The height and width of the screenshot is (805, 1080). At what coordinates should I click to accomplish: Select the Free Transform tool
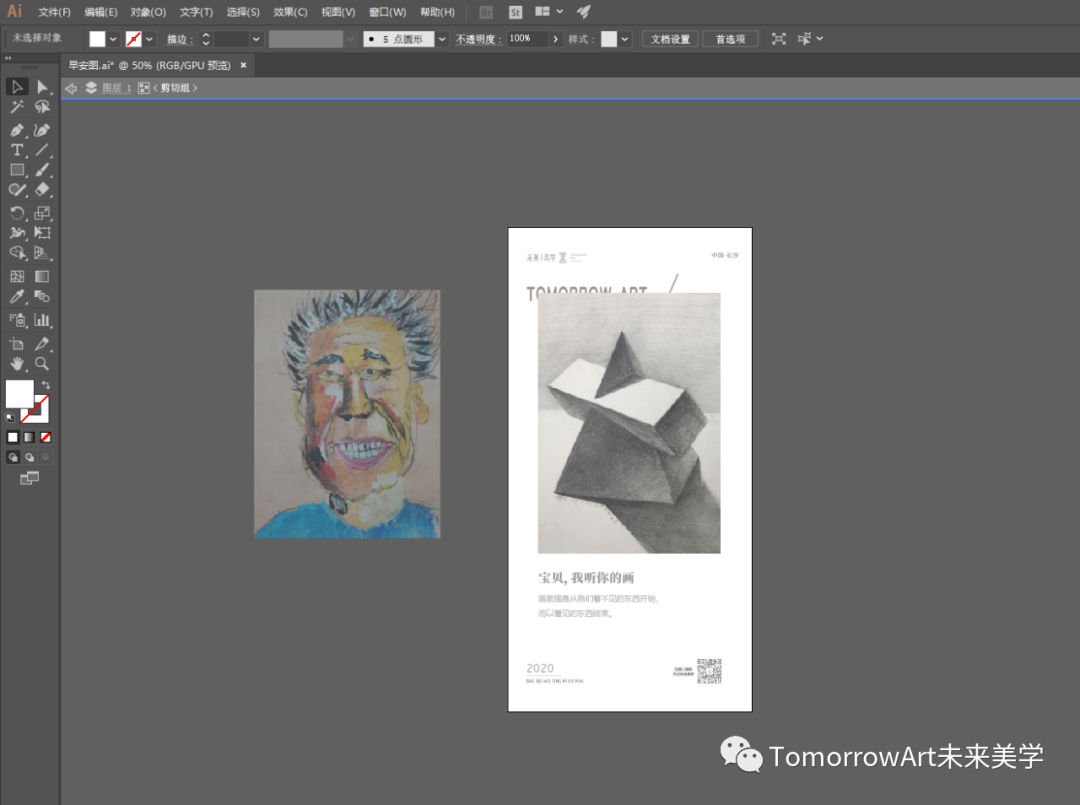point(42,233)
